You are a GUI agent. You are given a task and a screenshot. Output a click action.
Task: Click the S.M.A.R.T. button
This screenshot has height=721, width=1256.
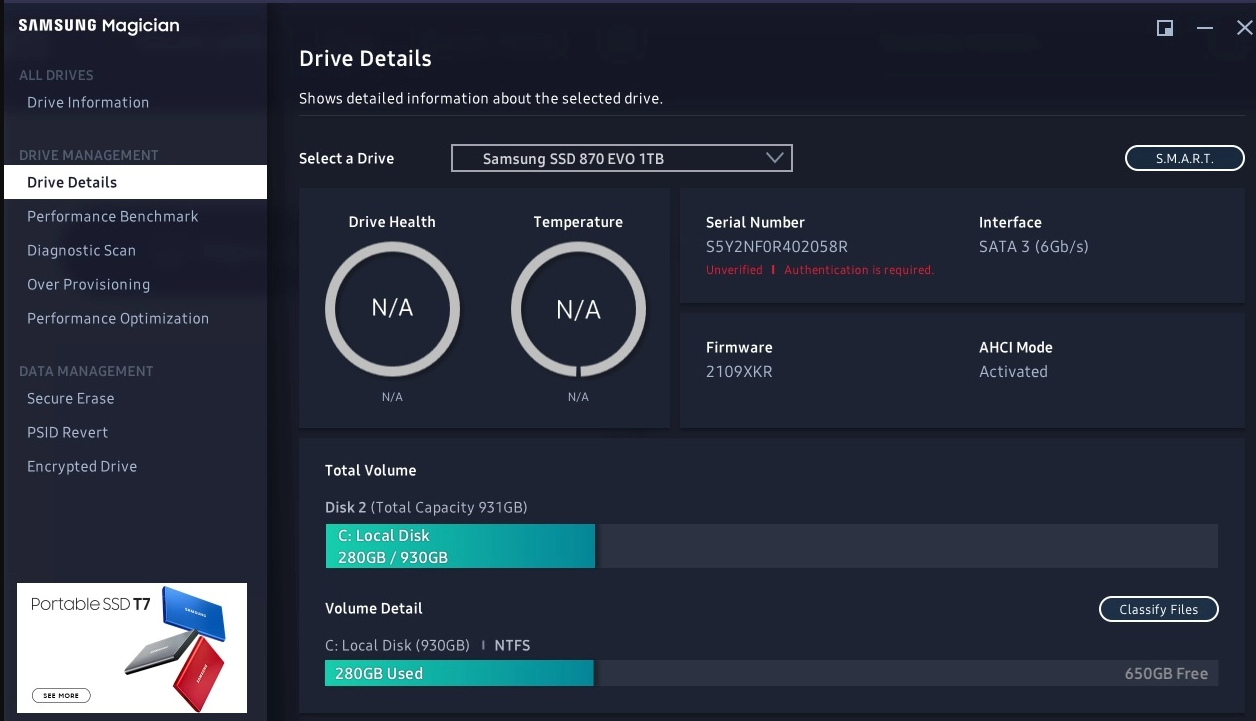(1184, 158)
